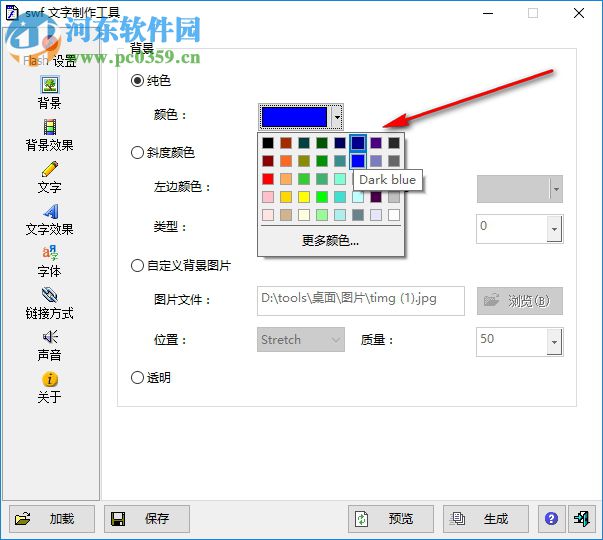Click the 质量 value field showing 50
603x540 pixels.
pyautogui.click(x=512, y=342)
